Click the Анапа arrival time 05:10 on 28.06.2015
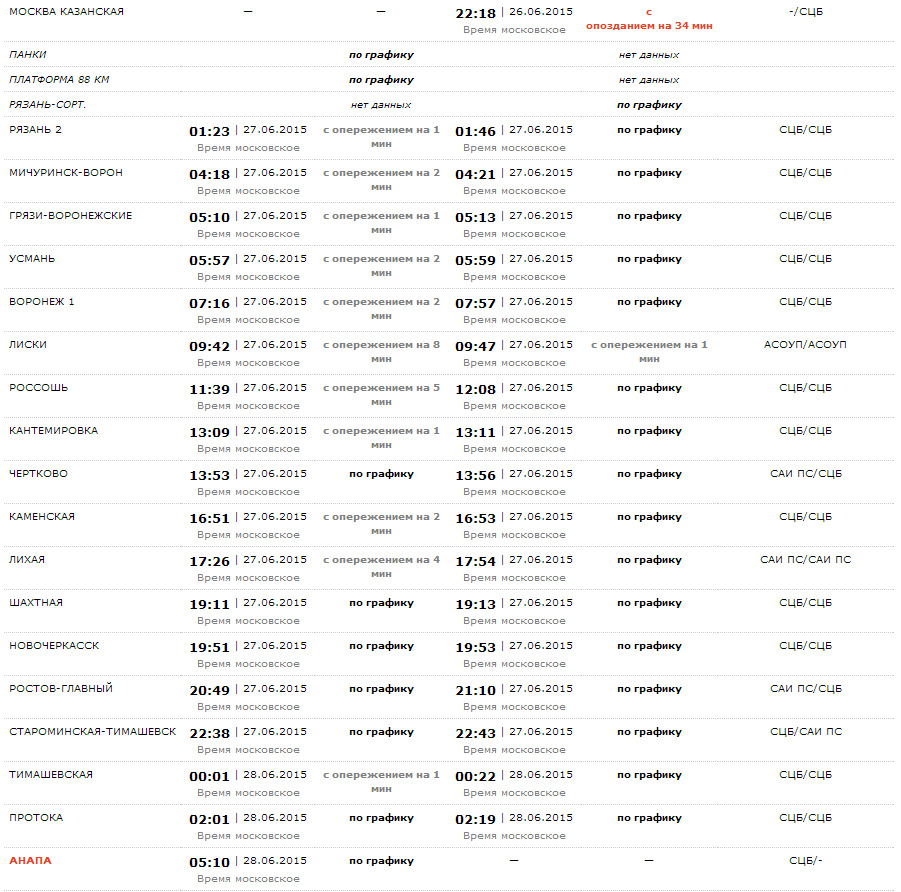 click(209, 862)
